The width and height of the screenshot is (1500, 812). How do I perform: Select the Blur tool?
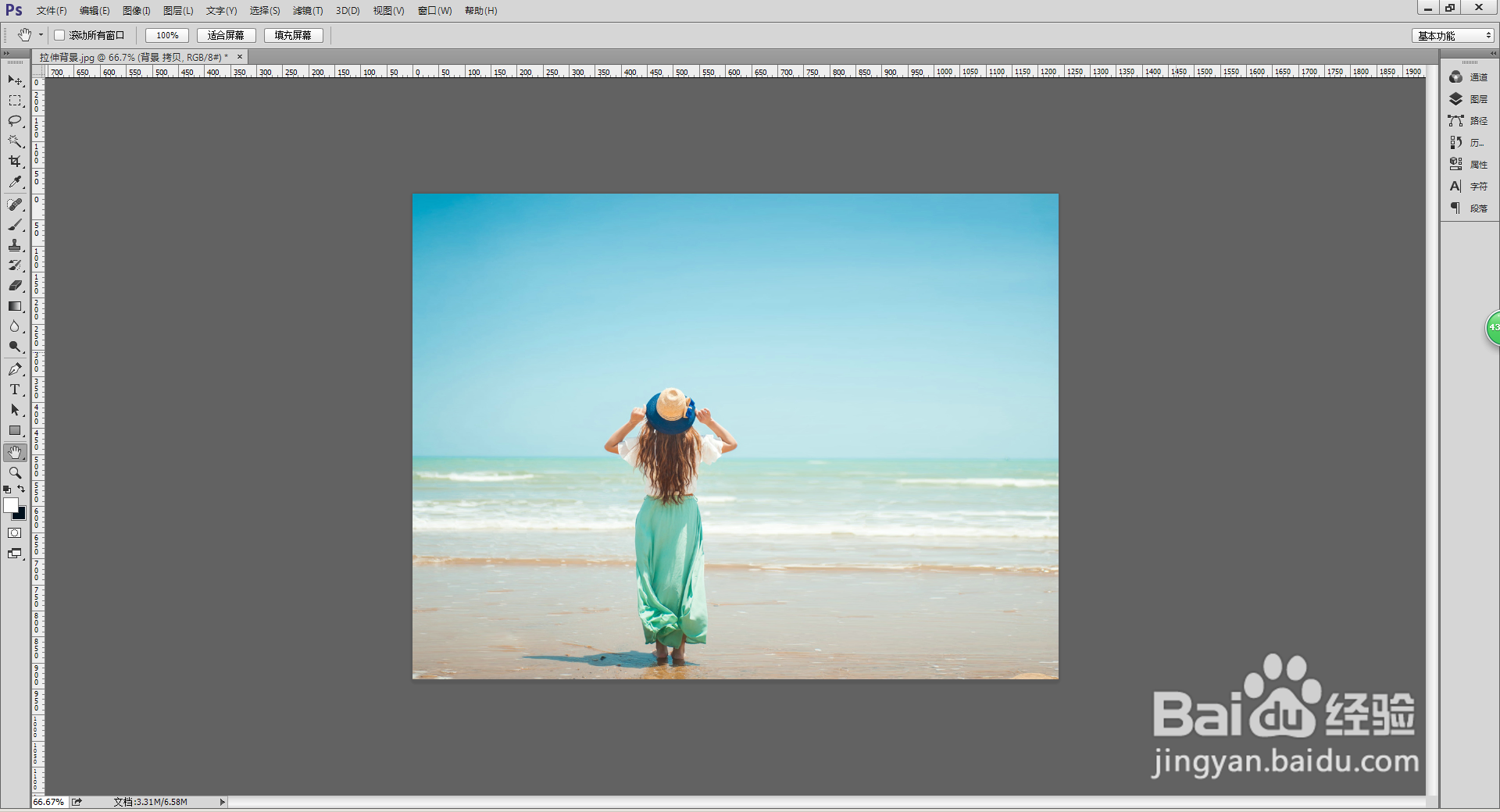pos(15,326)
